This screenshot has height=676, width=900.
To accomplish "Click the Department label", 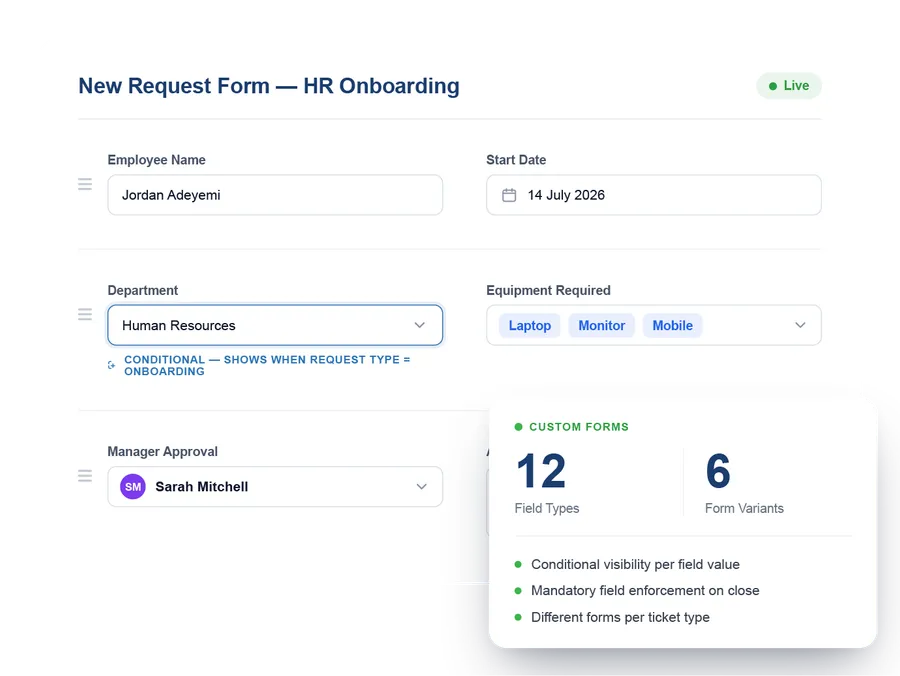I will tap(143, 290).
